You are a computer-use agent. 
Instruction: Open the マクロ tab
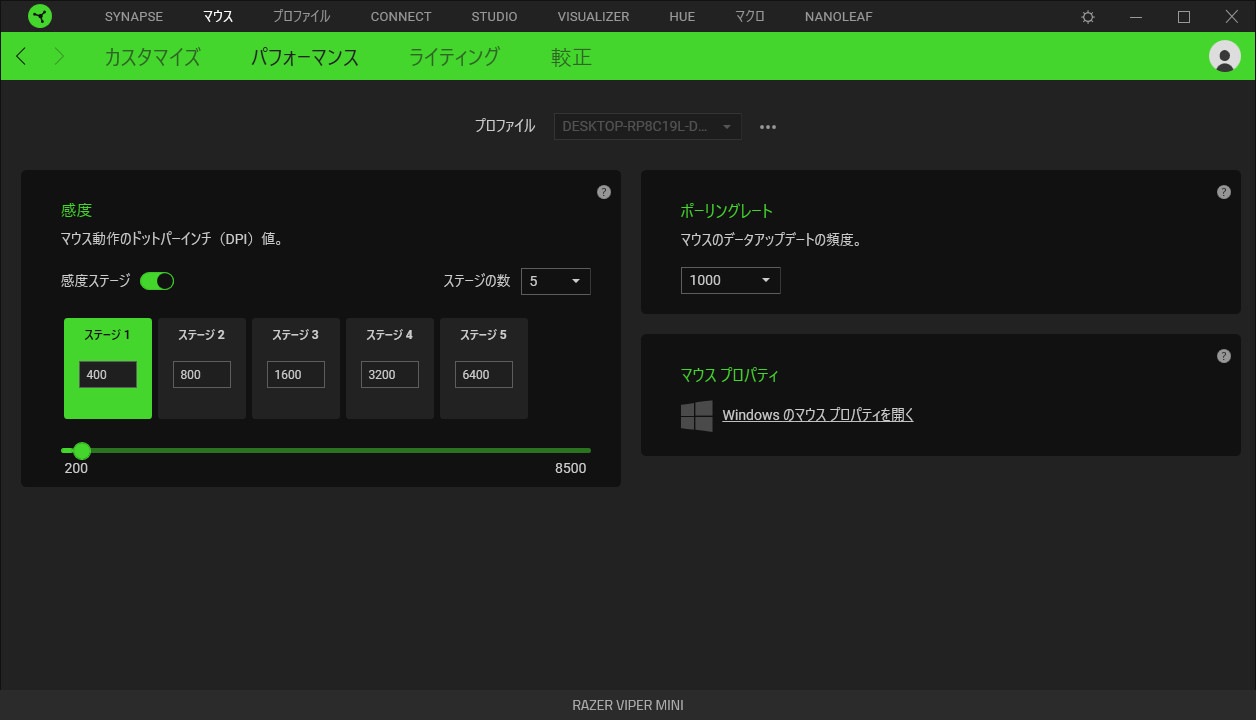[750, 17]
